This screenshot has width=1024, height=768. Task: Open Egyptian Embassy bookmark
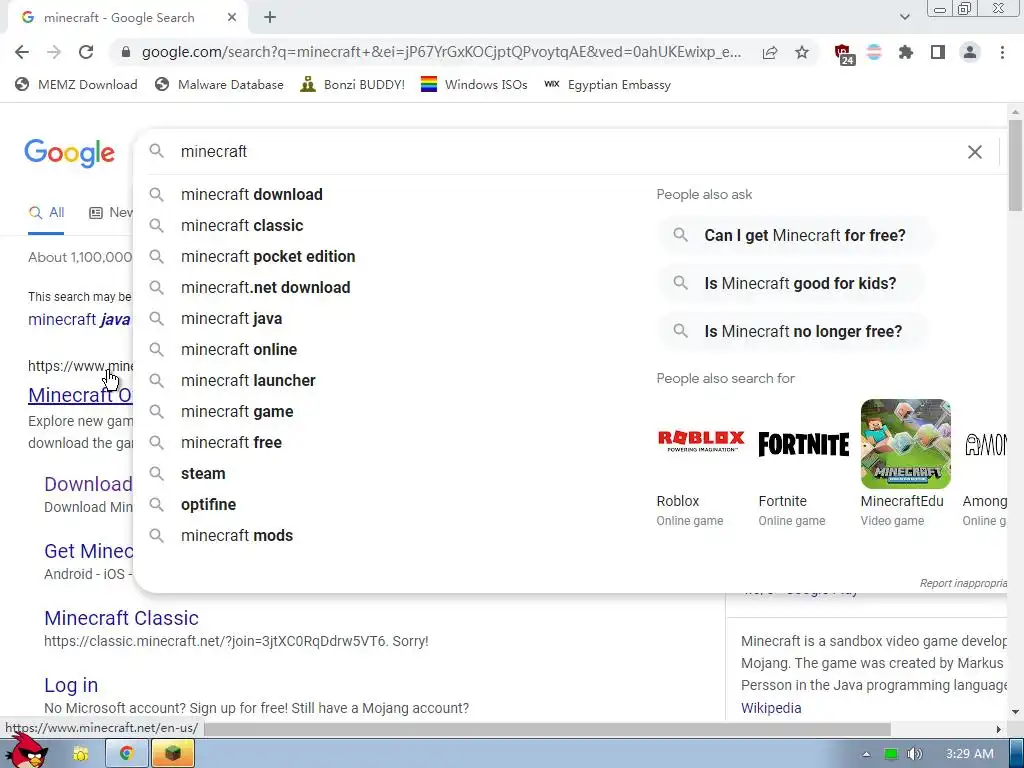pos(607,84)
